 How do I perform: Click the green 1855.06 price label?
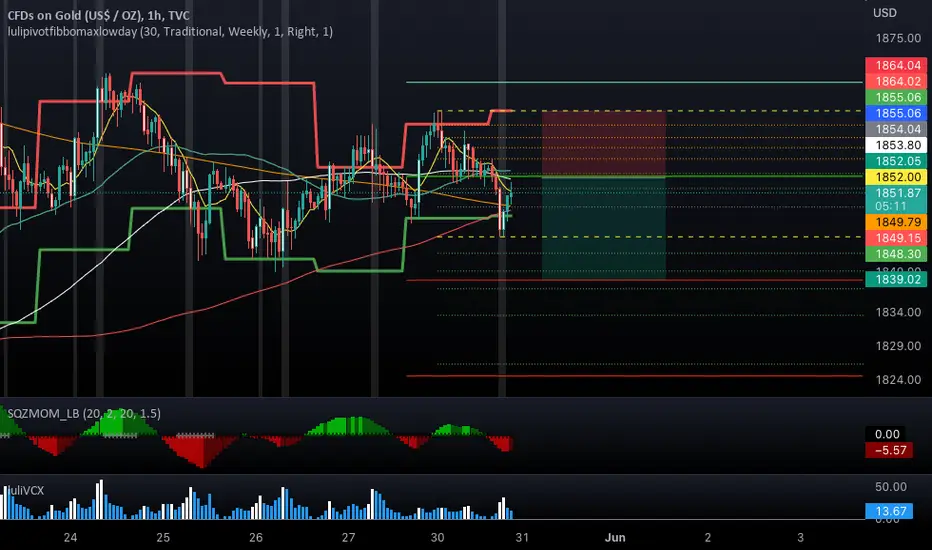point(896,98)
